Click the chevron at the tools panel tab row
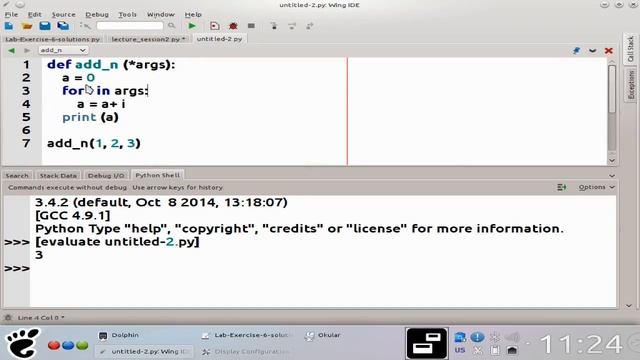Image resolution: width=640 pixels, height=360 pixels. [612, 176]
